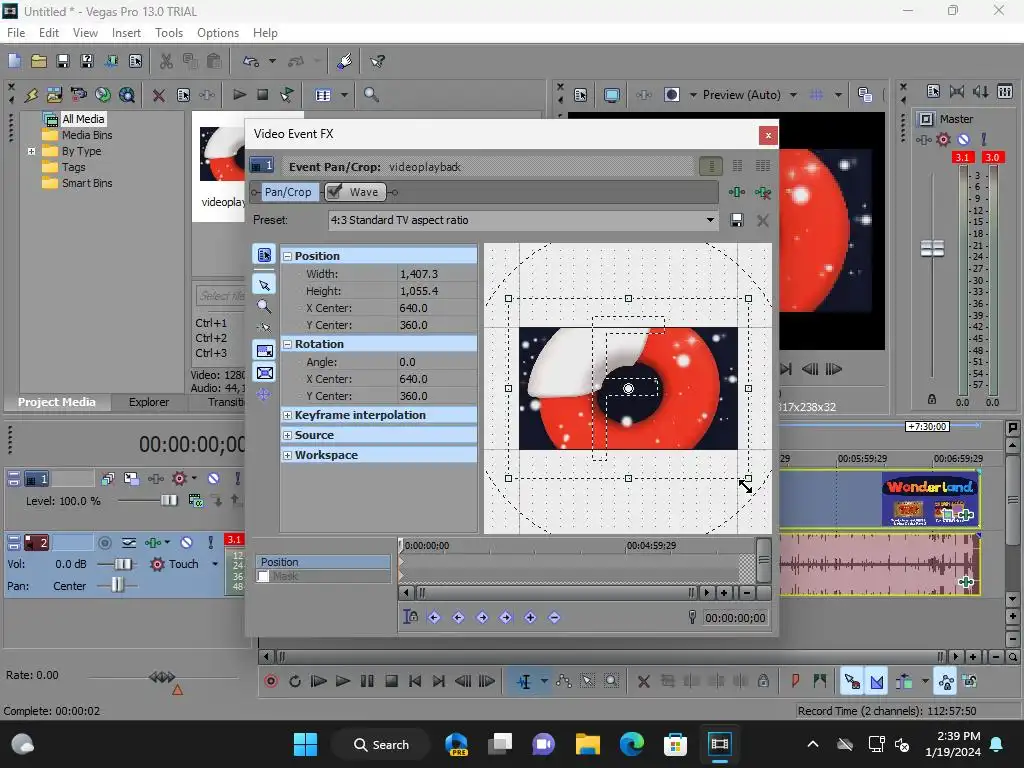
Task: Click the Plug-In Chain icon in Video Event FX
Action: 737,192
